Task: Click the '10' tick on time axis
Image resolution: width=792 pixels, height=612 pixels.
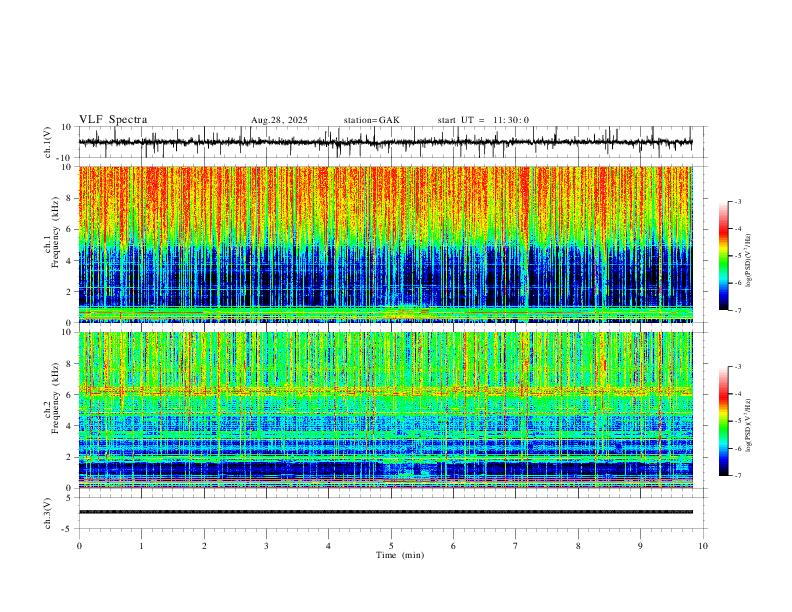Action: [703, 546]
